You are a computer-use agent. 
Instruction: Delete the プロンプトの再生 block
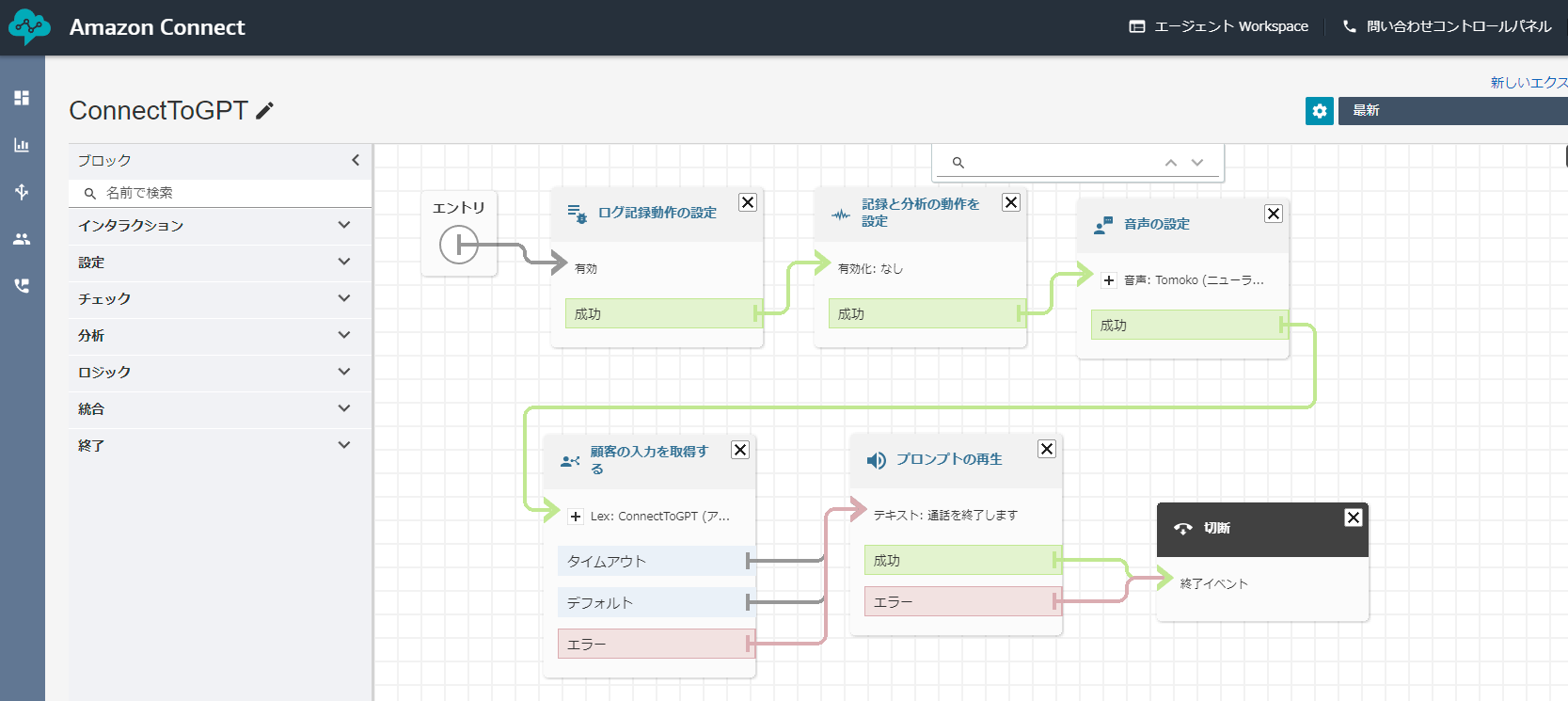pos(1047,449)
